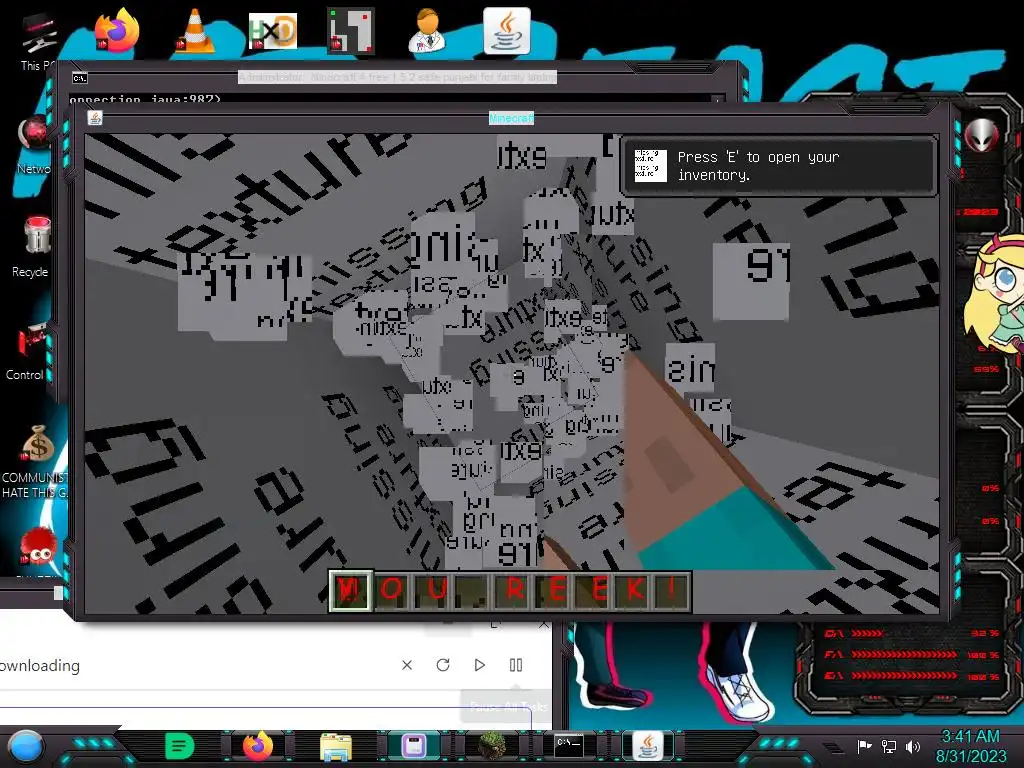Pause all download tasks with the pause icon
Screen dimensions: 1024x768
516,665
